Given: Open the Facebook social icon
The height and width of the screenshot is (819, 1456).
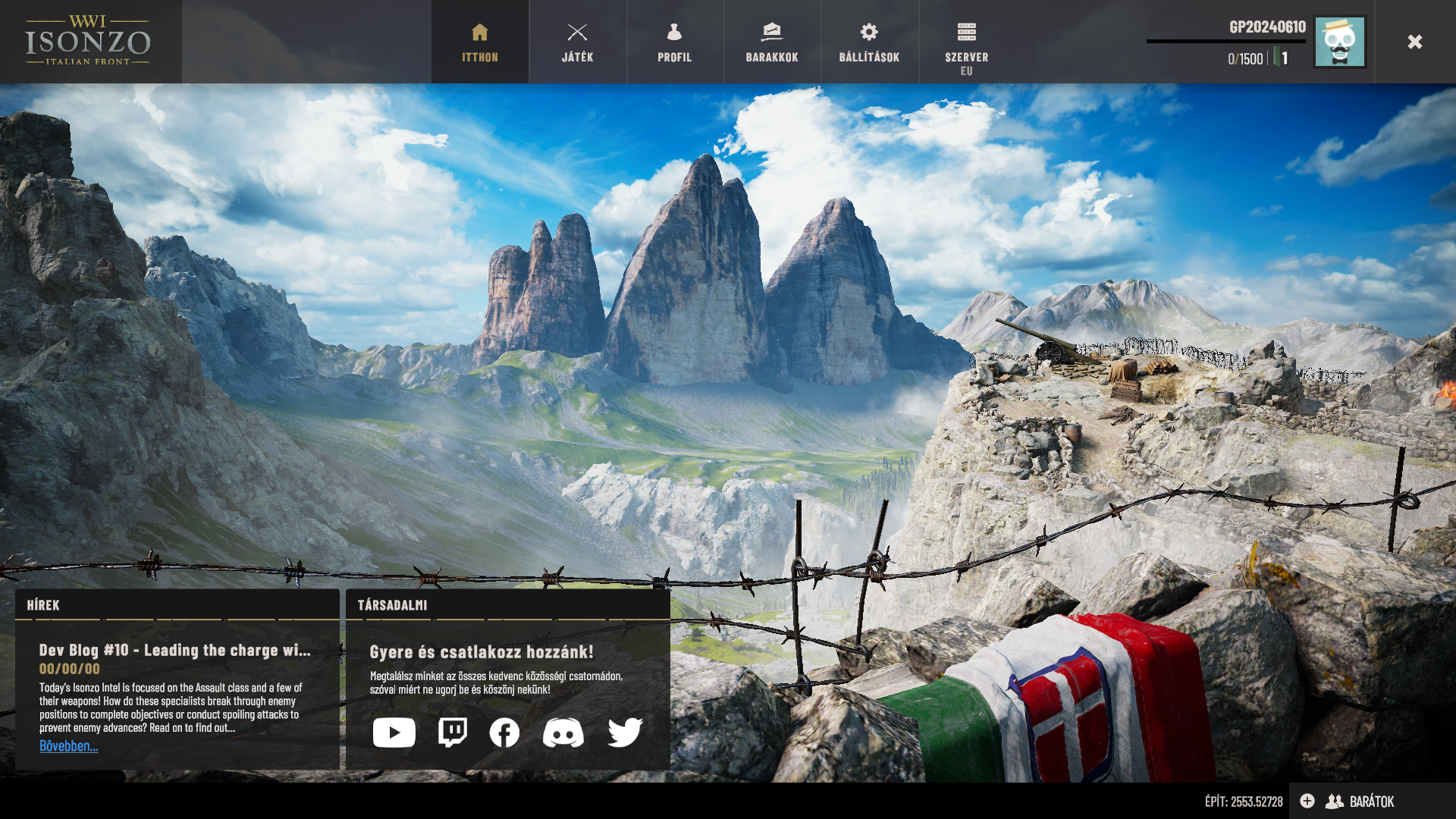Looking at the screenshot, I should (x=504, y=733).
